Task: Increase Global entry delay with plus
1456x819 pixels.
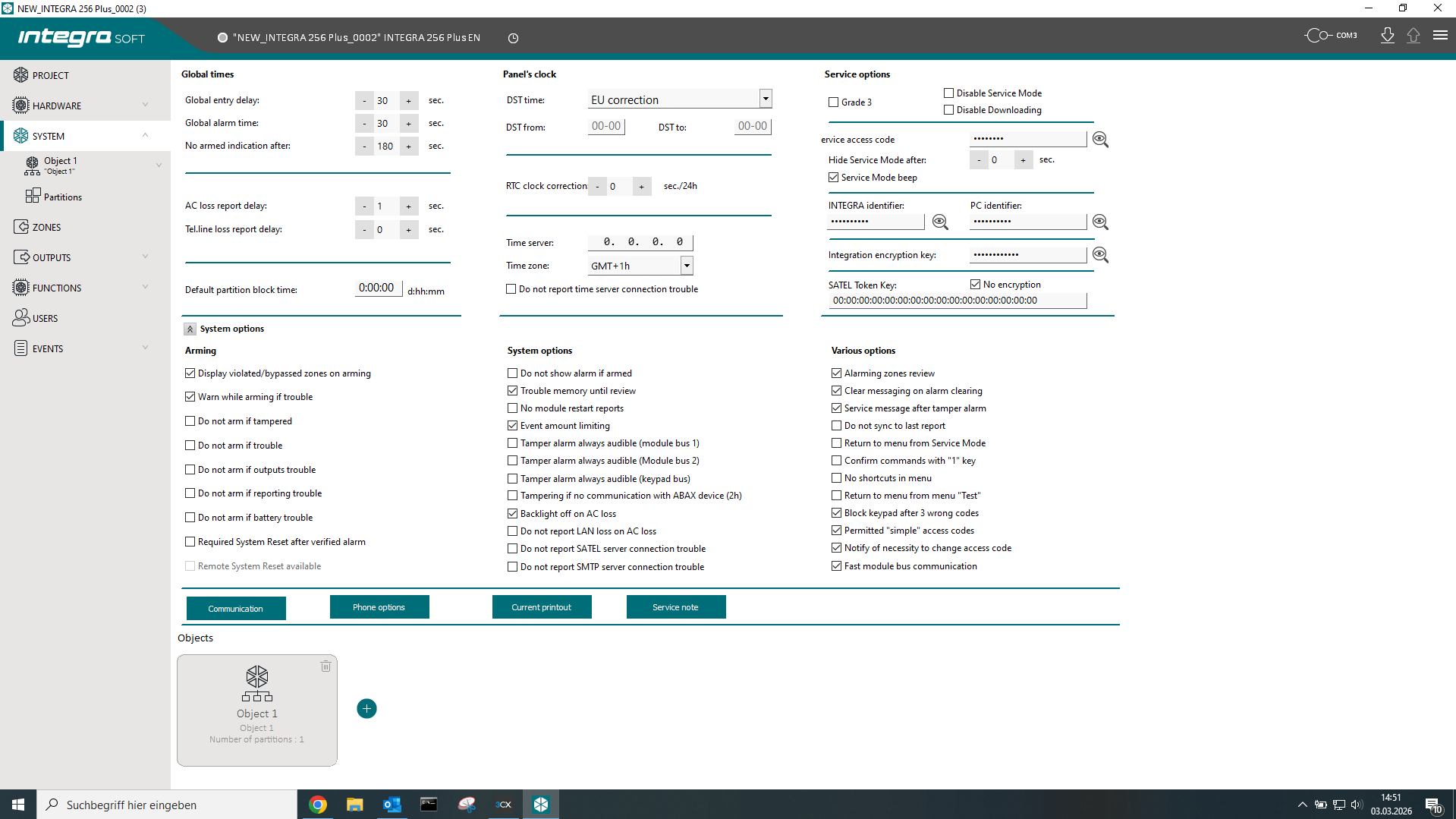Action: click(408, 101)
